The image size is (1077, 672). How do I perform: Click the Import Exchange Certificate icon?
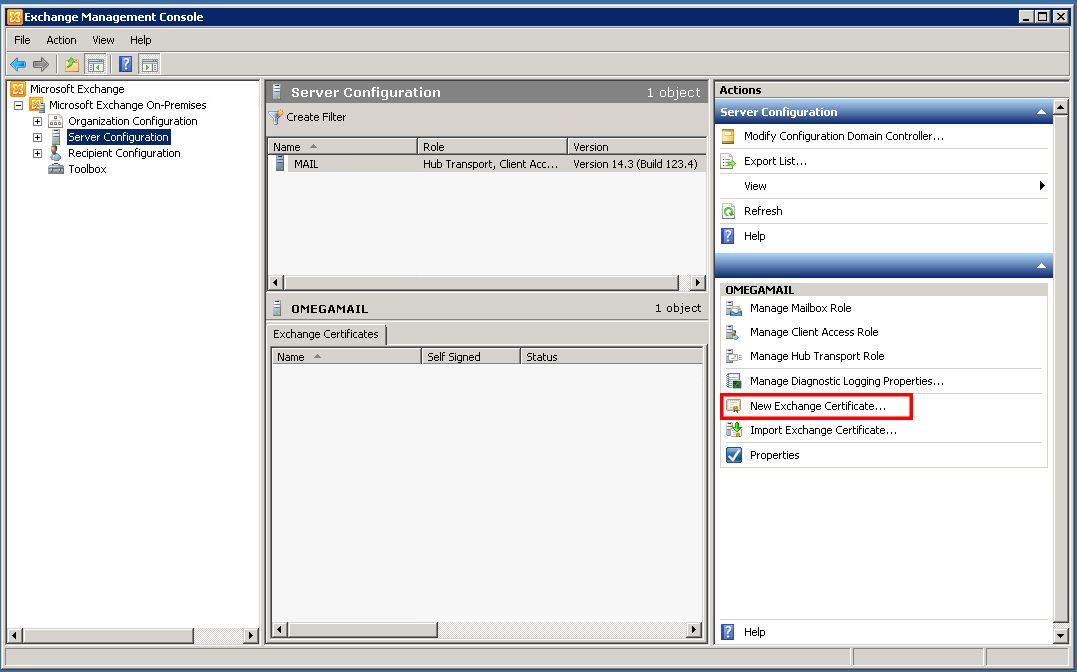point(734,430)
